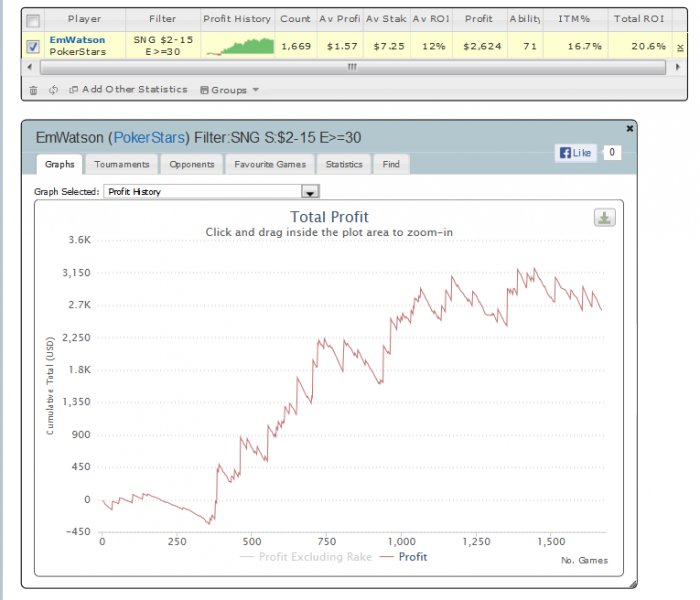Screen dimensions: 700x600
Task: Click the graph download icon
Action: [x=604, y=218]
